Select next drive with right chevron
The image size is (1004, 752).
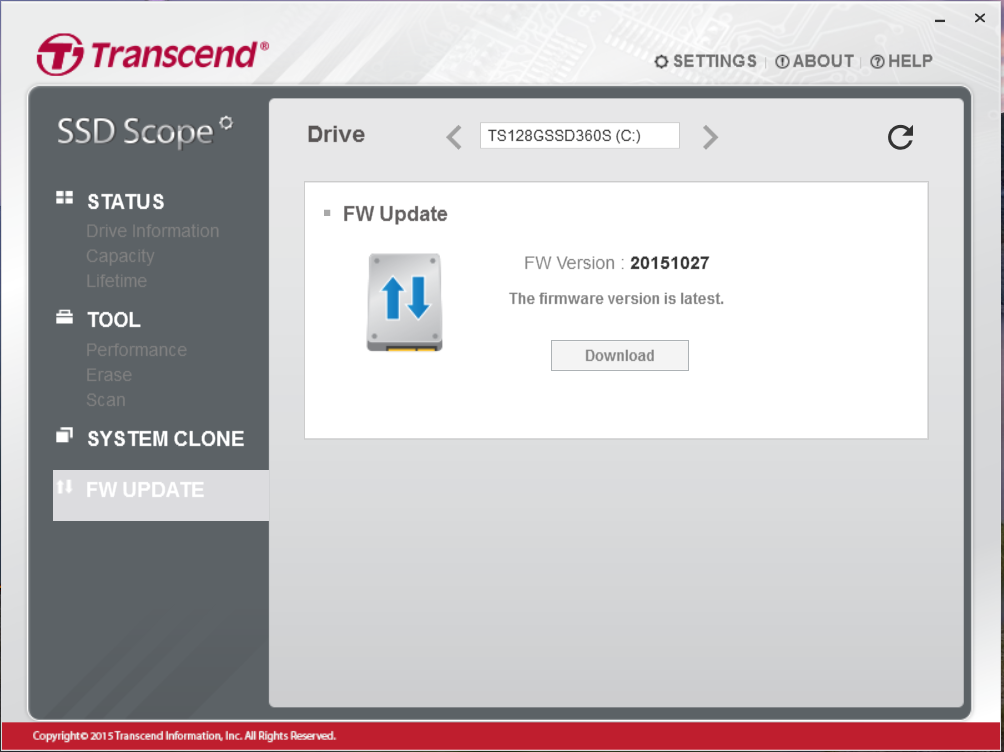(710, 137)
